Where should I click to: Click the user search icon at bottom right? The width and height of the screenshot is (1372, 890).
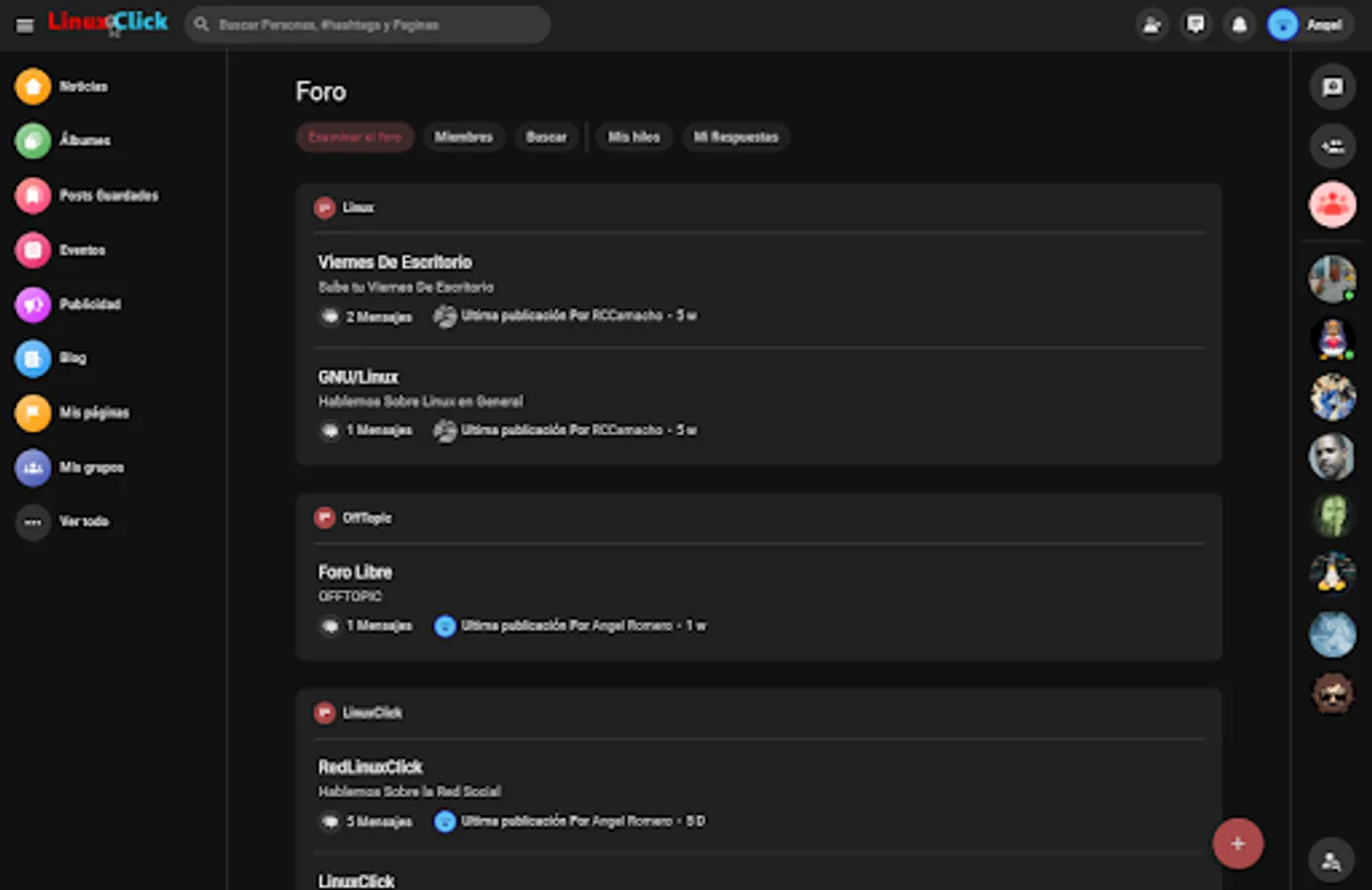[x=1331, y=860]
